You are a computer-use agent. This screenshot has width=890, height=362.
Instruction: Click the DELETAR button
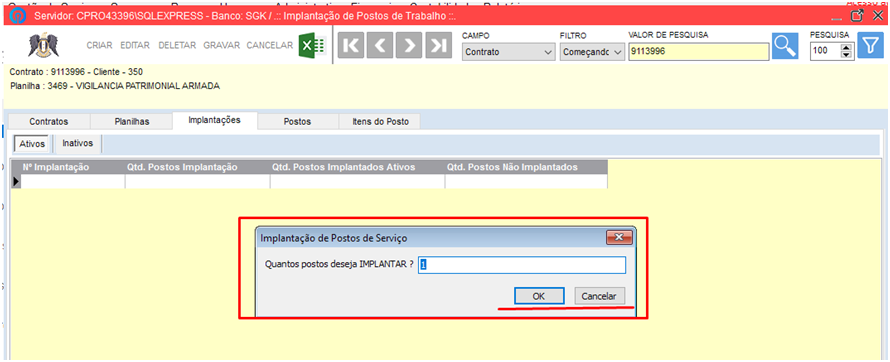click(177, 45)
